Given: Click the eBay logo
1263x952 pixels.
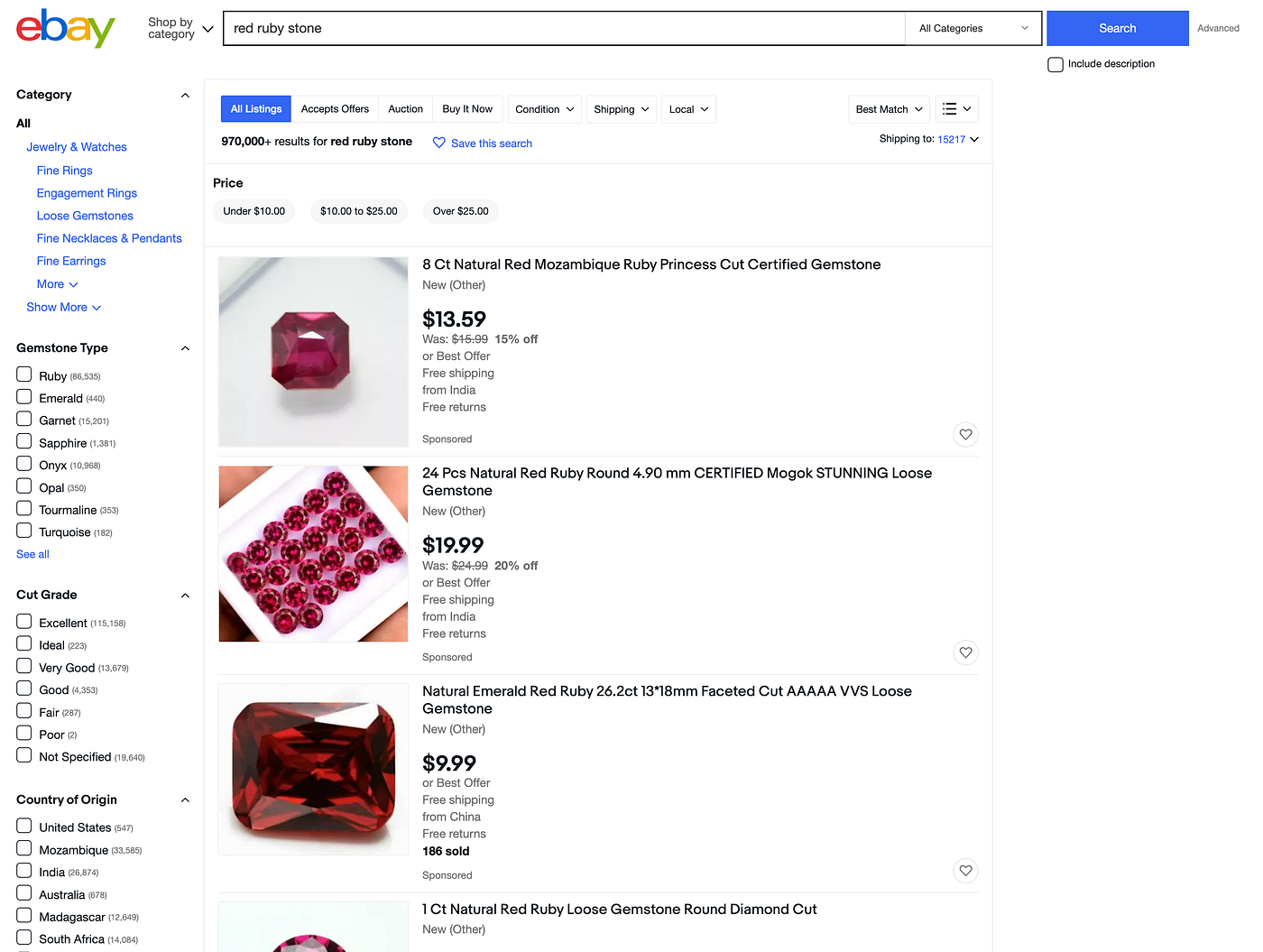Looking at the screenshot, I should coord(64,28).
